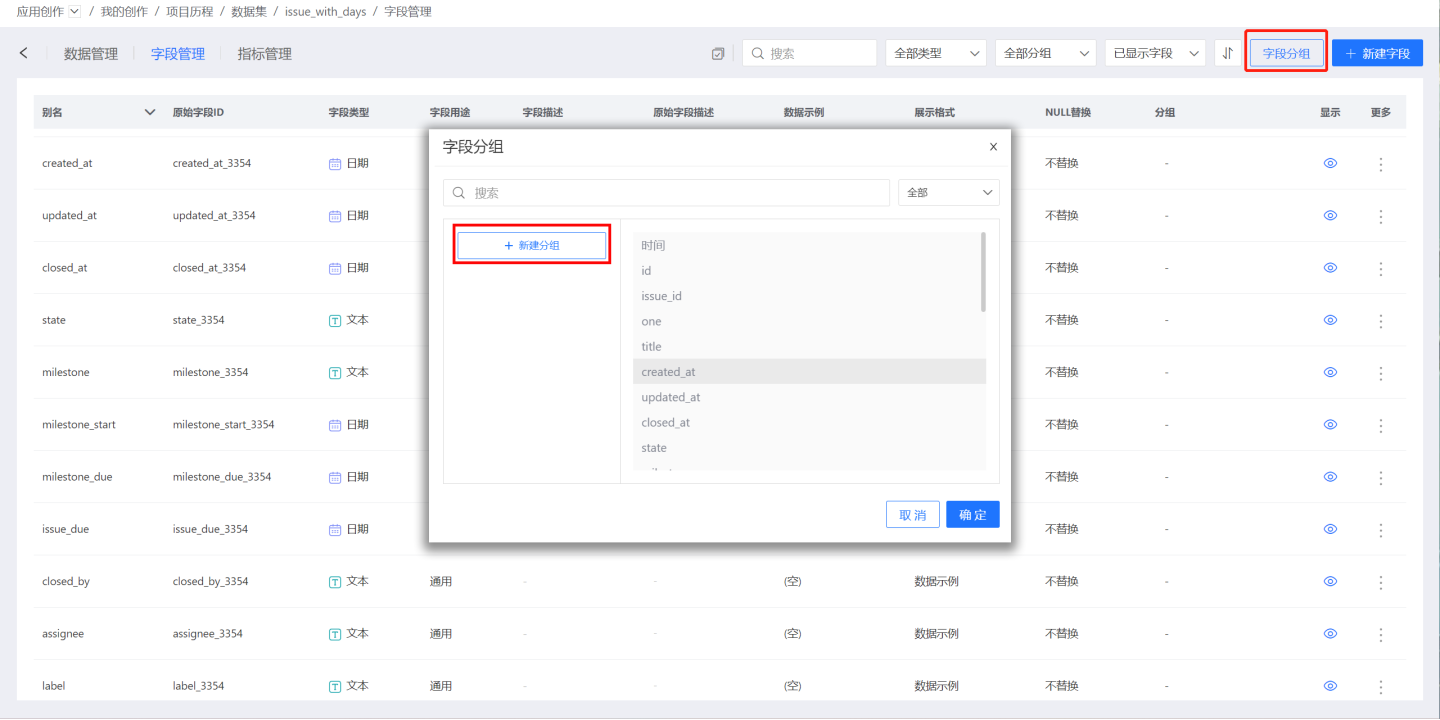Open the 全部类型 dropdown

point(935,53)
